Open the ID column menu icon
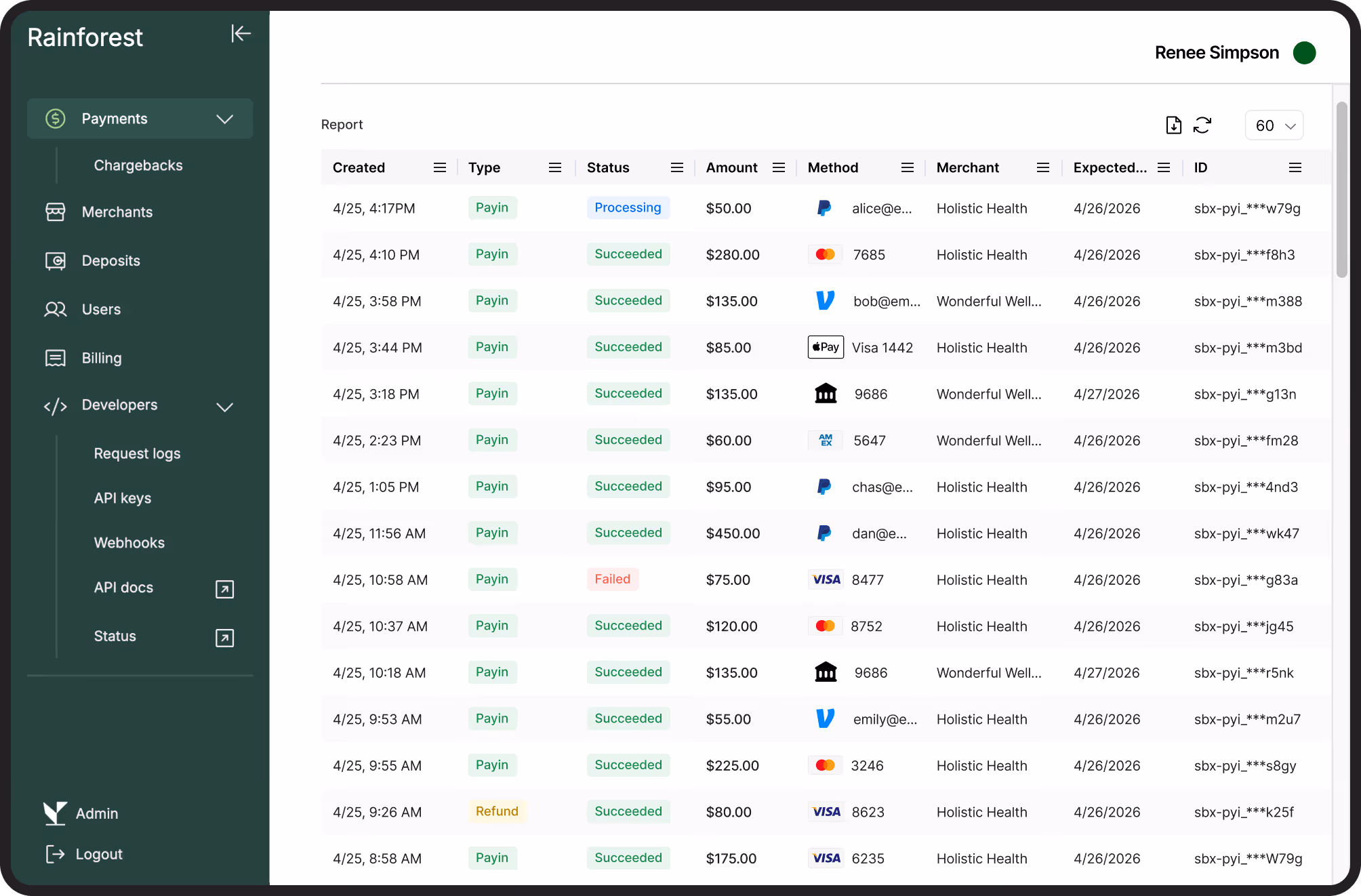This screenshot has width=1361, height=896. click(x=1295, y=167)
